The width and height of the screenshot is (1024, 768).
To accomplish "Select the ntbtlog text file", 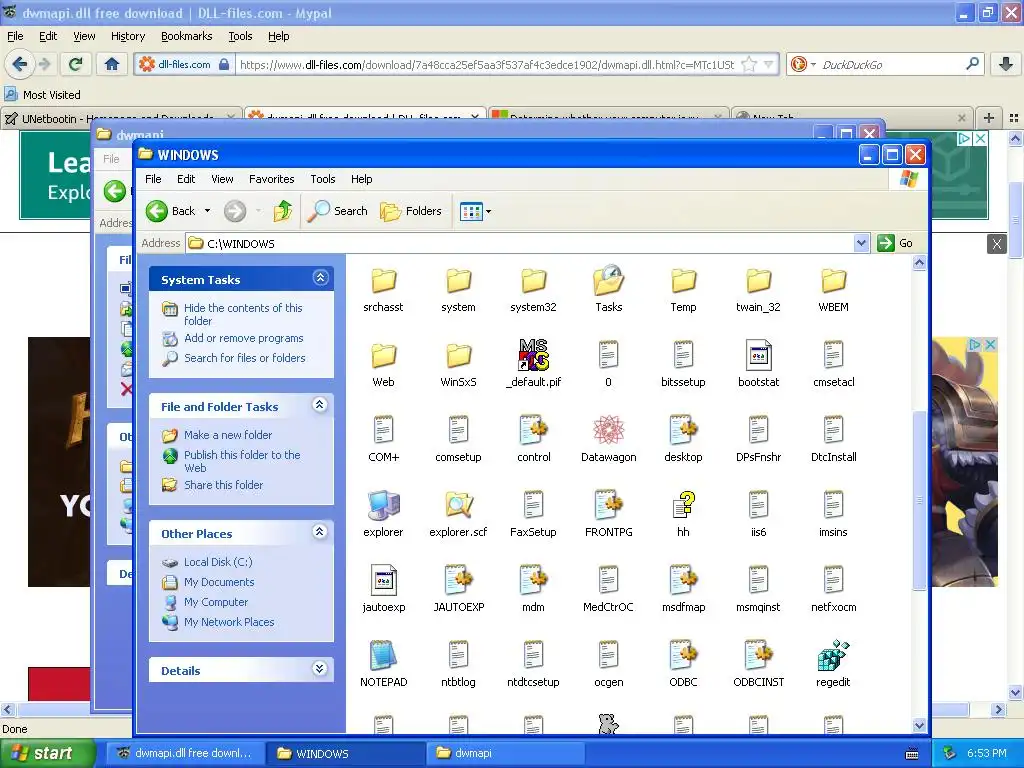I will click(x=458, y=664).
